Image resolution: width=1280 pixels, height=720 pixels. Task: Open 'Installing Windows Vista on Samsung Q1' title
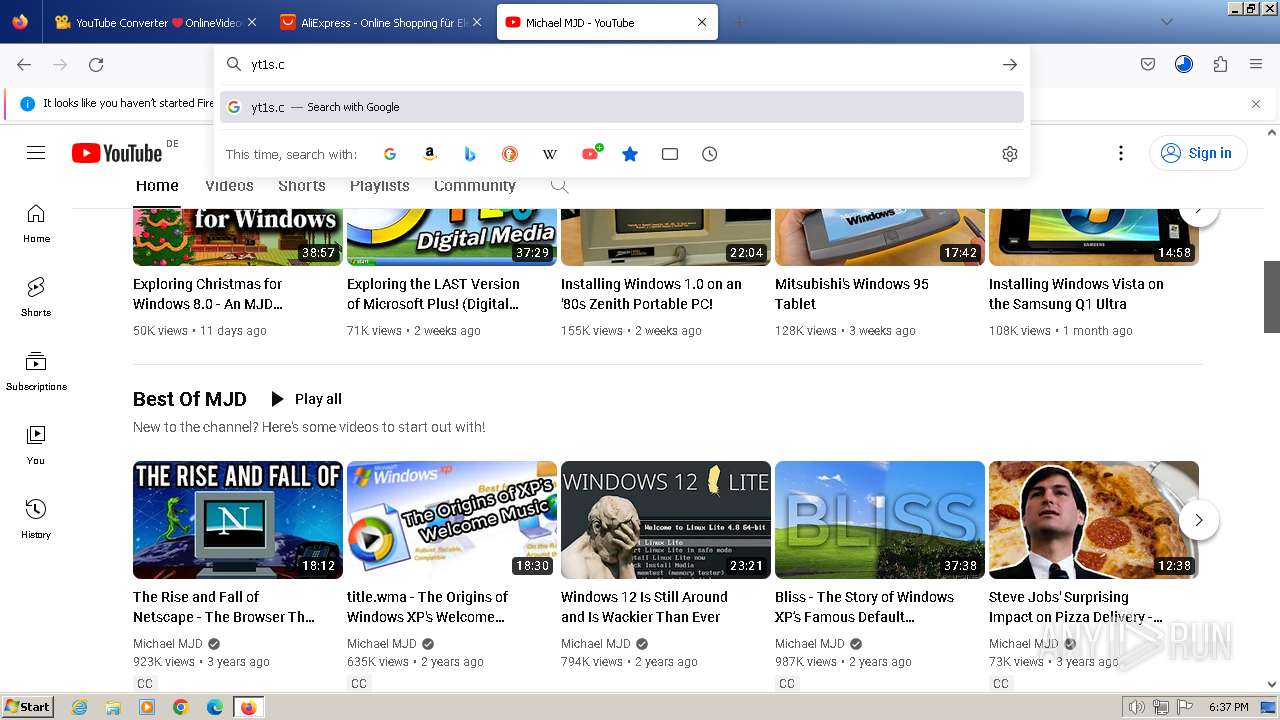pyautogui.click(x=1076, y=294)
